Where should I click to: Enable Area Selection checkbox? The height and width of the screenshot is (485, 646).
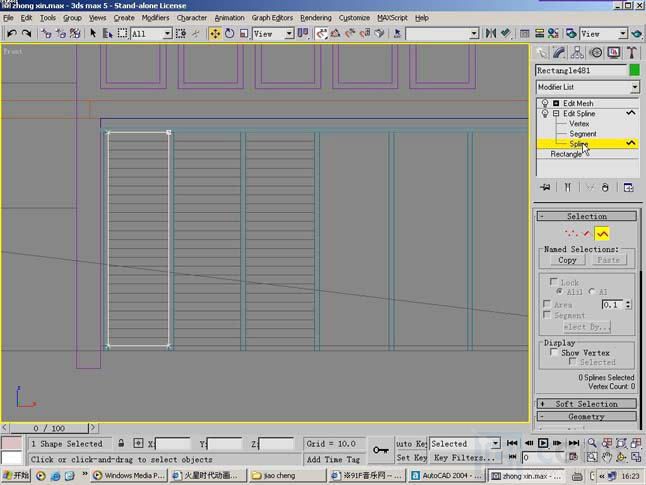coord(547,304)
